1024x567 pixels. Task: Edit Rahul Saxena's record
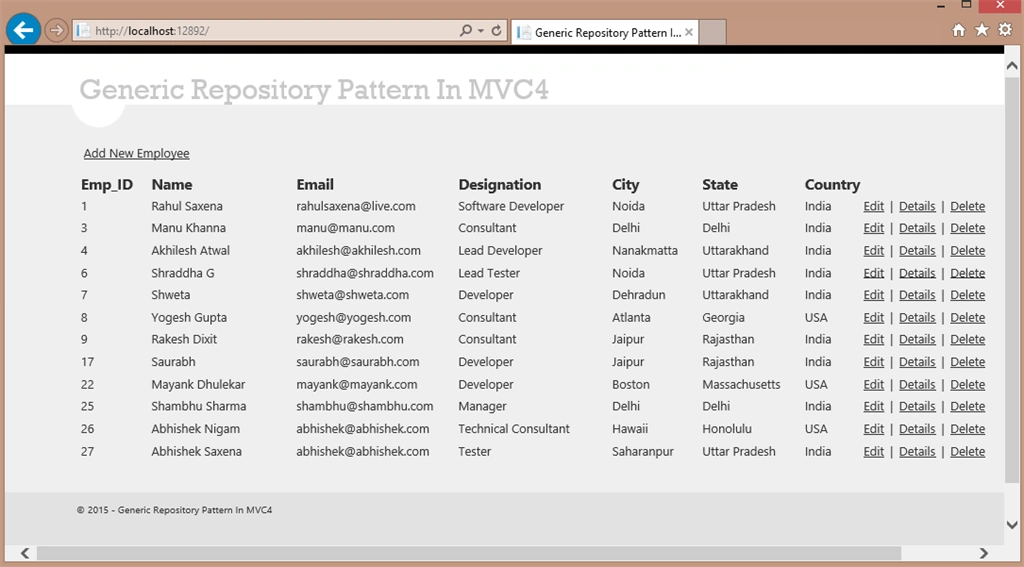pos(873,206)
